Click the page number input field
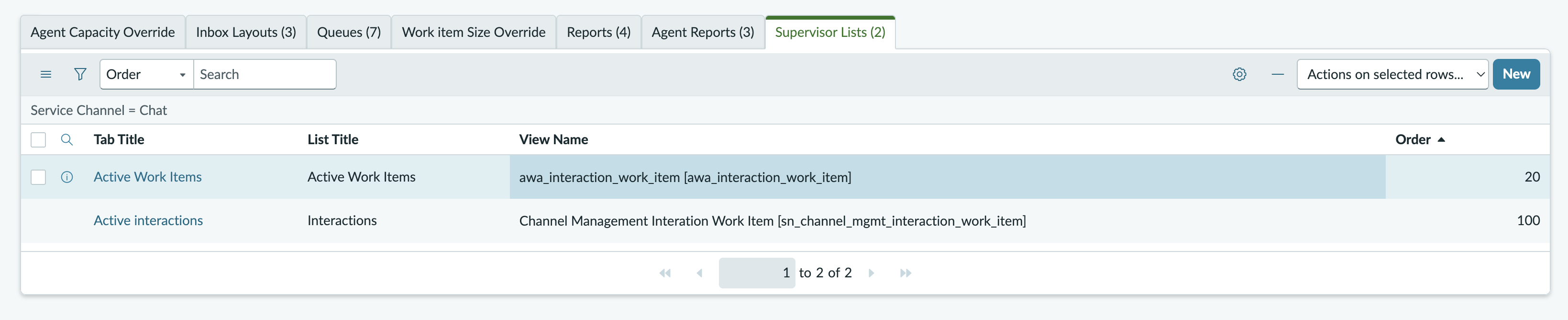 click(x=757, y=273)
